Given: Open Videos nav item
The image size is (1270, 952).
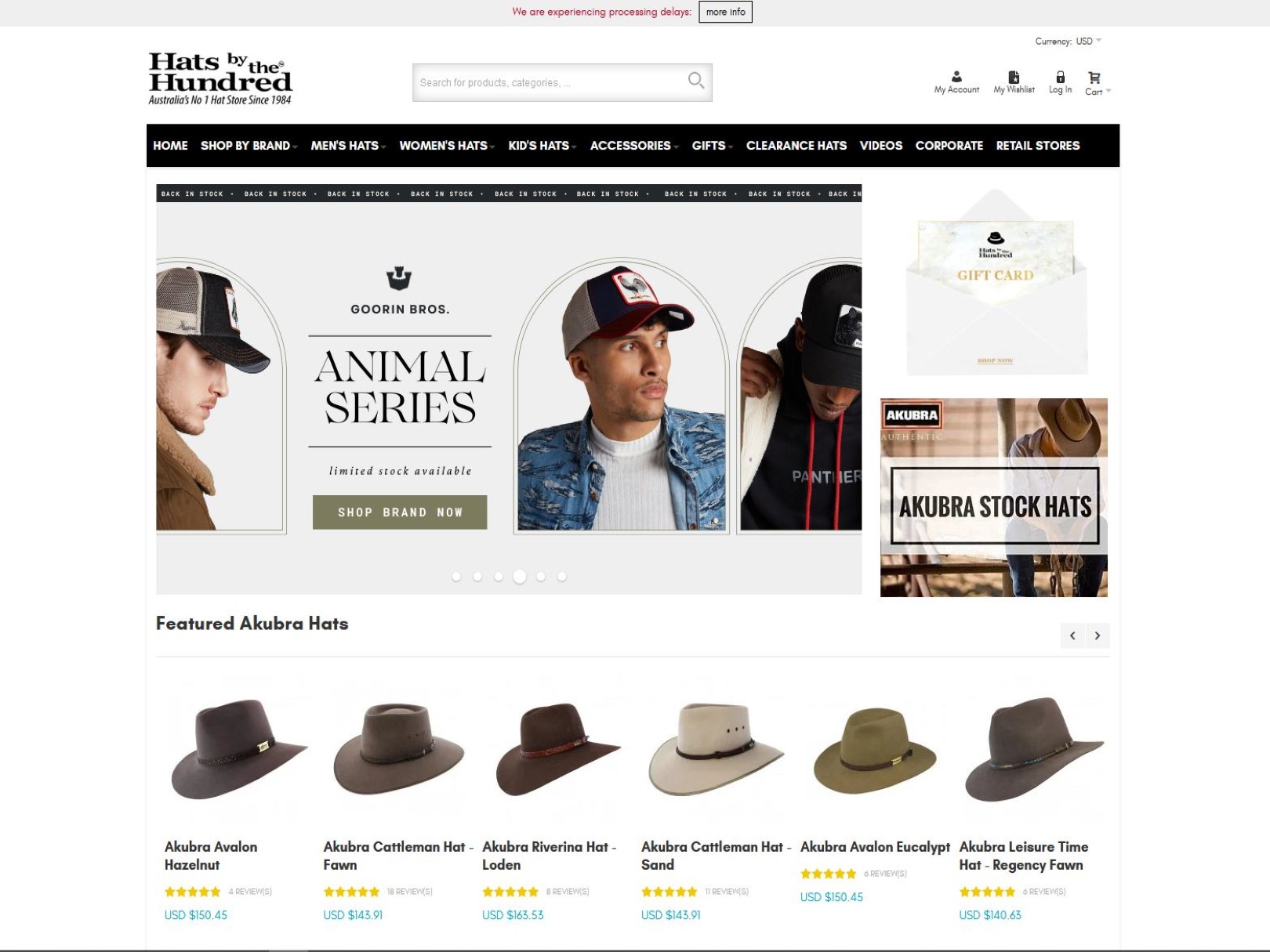Looking at the screenshot, I should 881,146.
